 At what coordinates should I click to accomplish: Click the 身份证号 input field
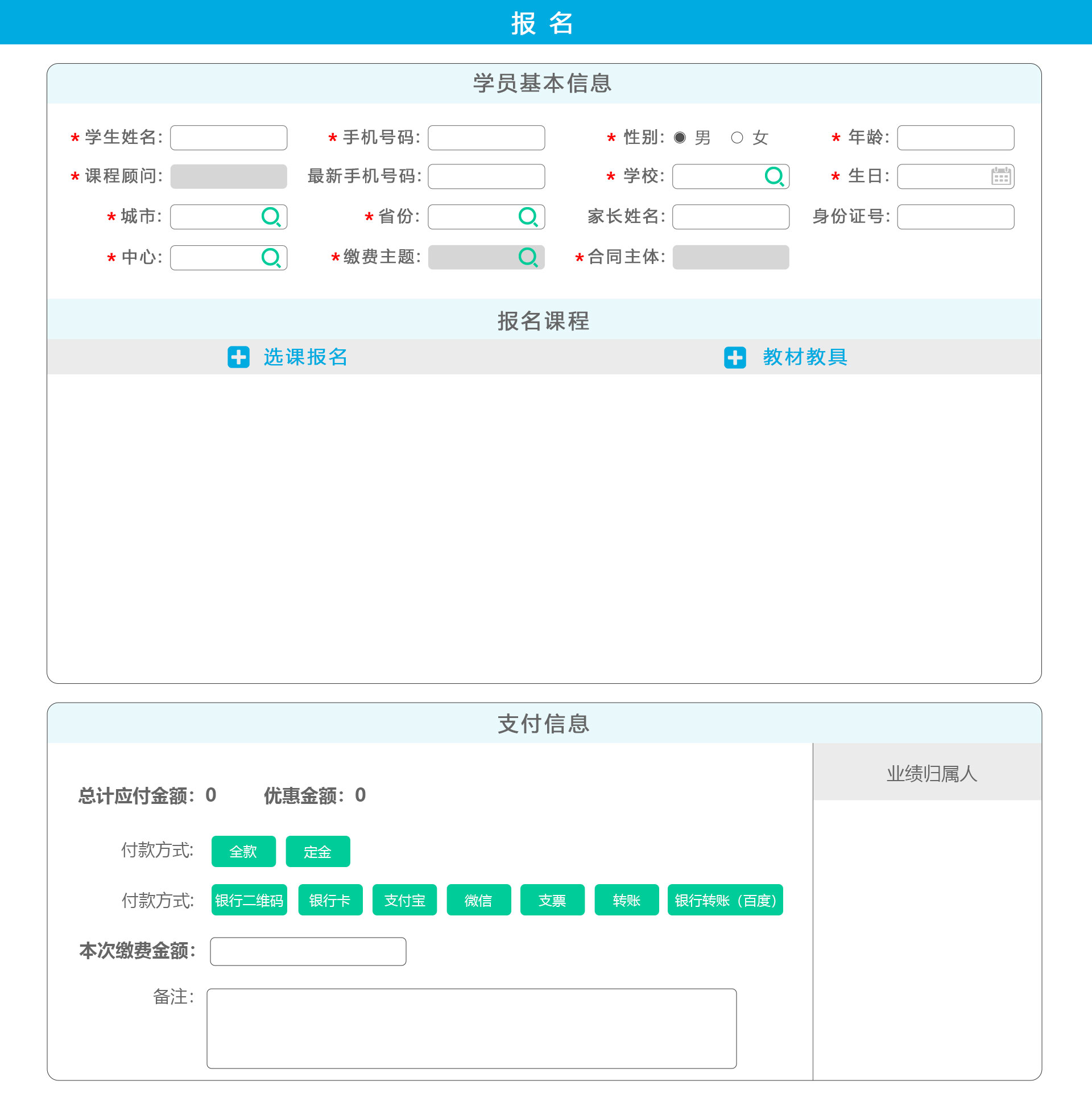pyautogui.click(x=955, y=217)
